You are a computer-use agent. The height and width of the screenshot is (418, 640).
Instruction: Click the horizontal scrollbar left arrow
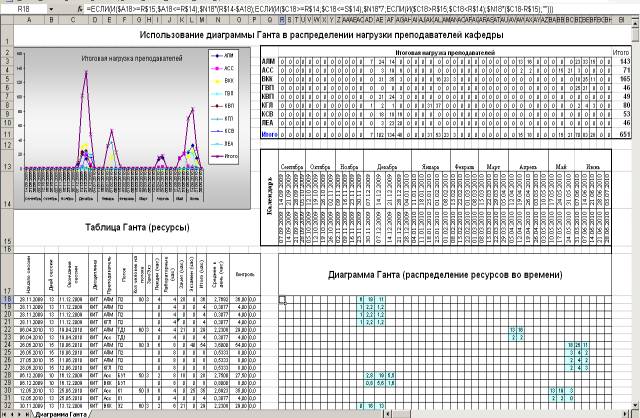[x=388, y=414]
